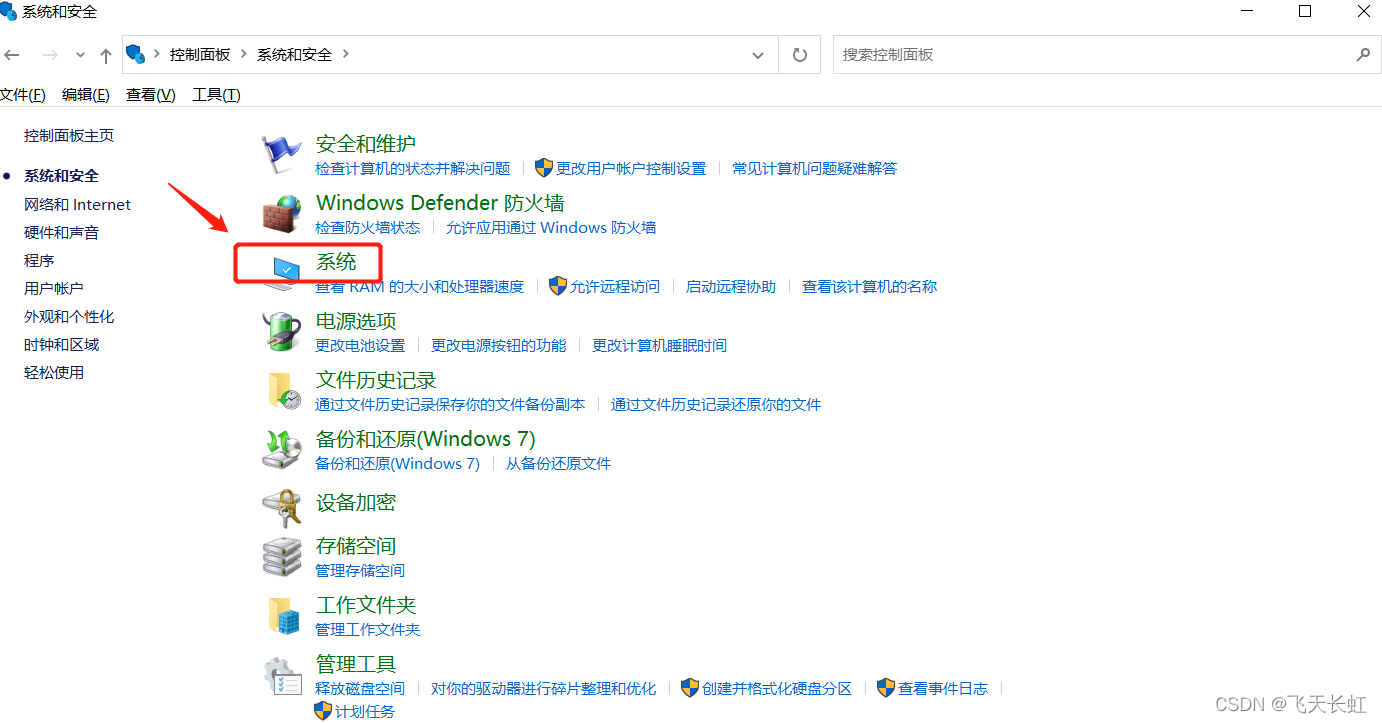Image resolution: width=1382 pixels, height=723 pixels.
Task: Open the Administrative Tools gear icon
Action: 281,675
